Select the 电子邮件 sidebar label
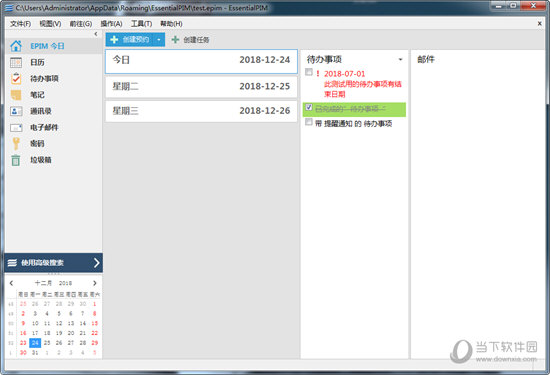The height and width of the screenshot is (375, 550). (44, 127)
